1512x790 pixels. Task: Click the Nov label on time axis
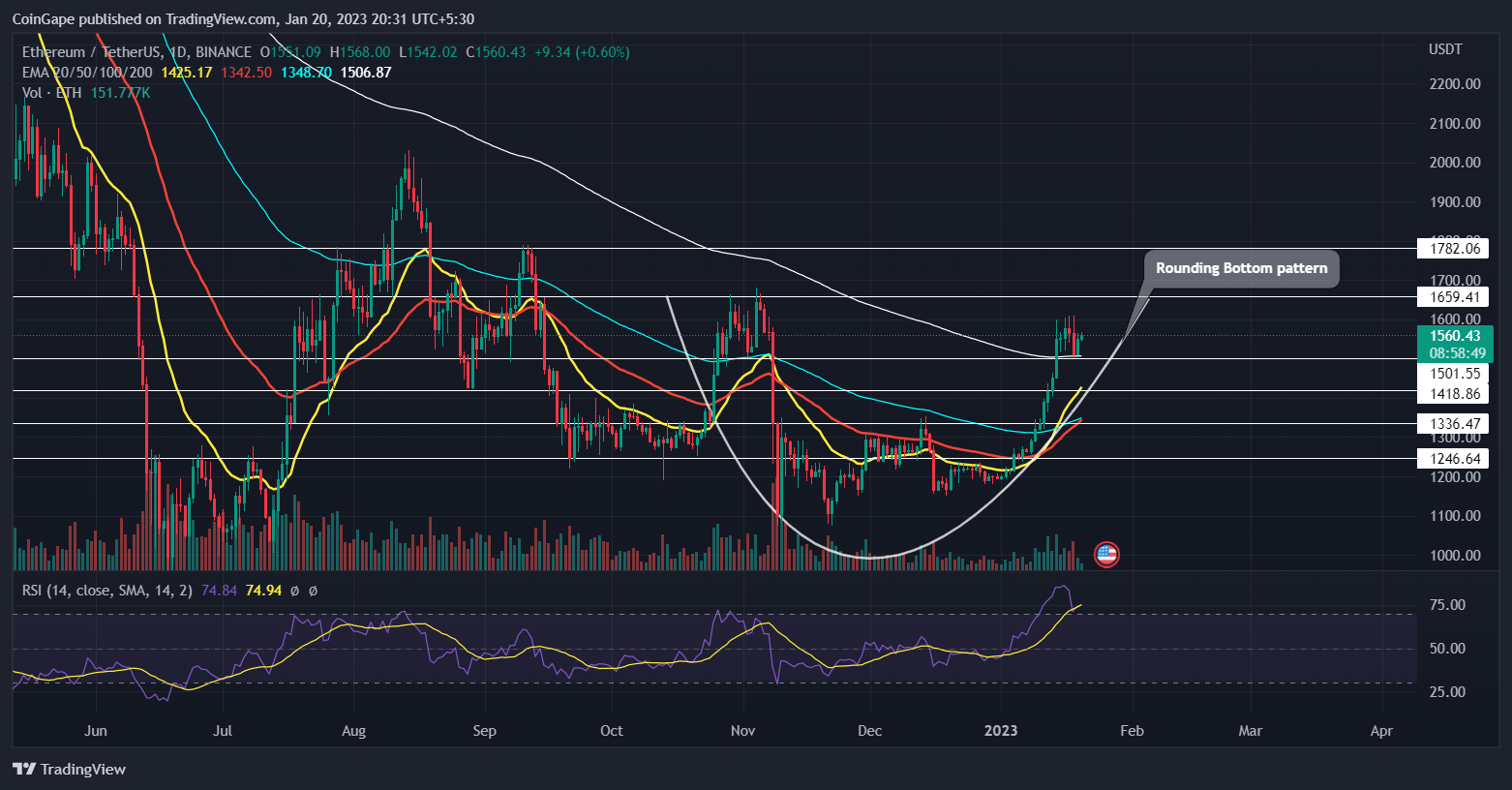tap(743, 731)
